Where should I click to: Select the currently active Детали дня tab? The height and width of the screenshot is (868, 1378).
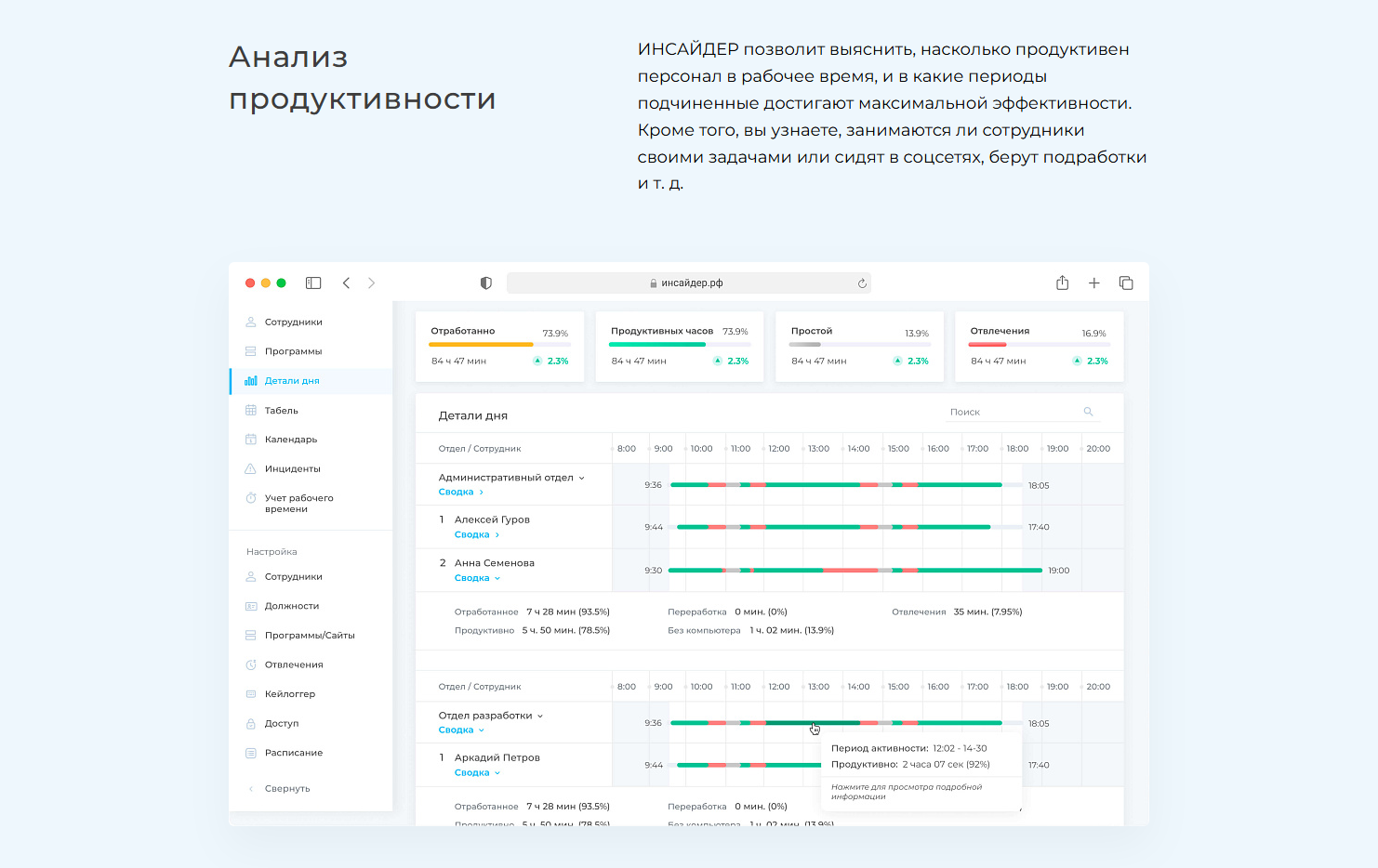(285, 381)
